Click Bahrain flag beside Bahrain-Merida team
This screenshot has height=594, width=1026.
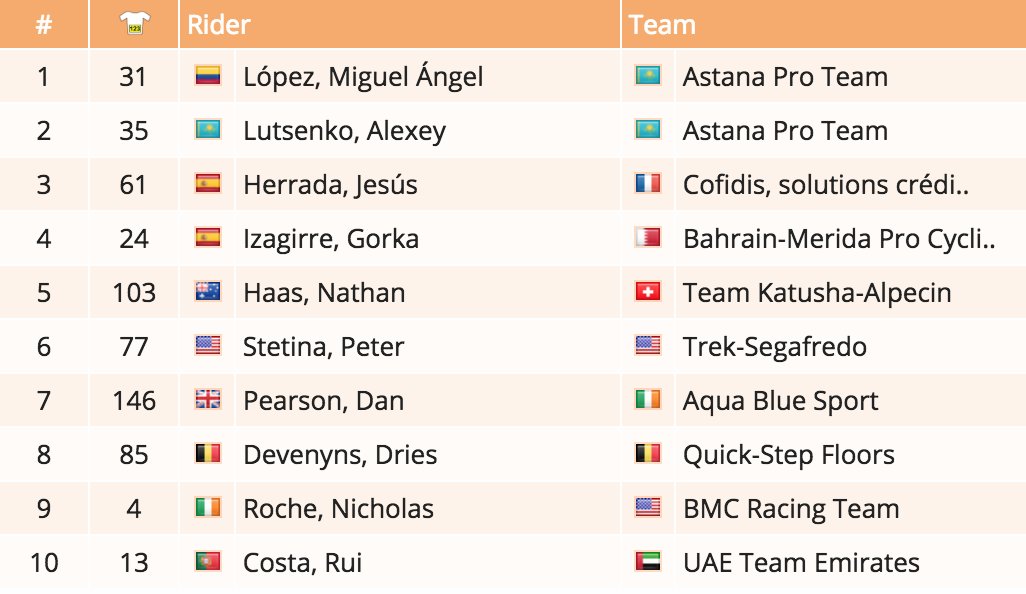648,237
